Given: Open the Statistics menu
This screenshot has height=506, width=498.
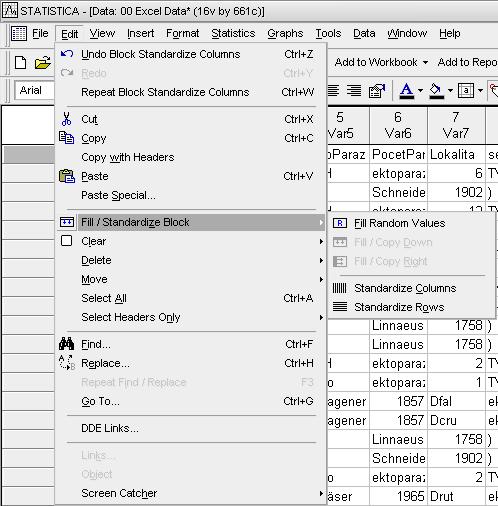Looking at the screenshot, I should click(x=233, y=33).
